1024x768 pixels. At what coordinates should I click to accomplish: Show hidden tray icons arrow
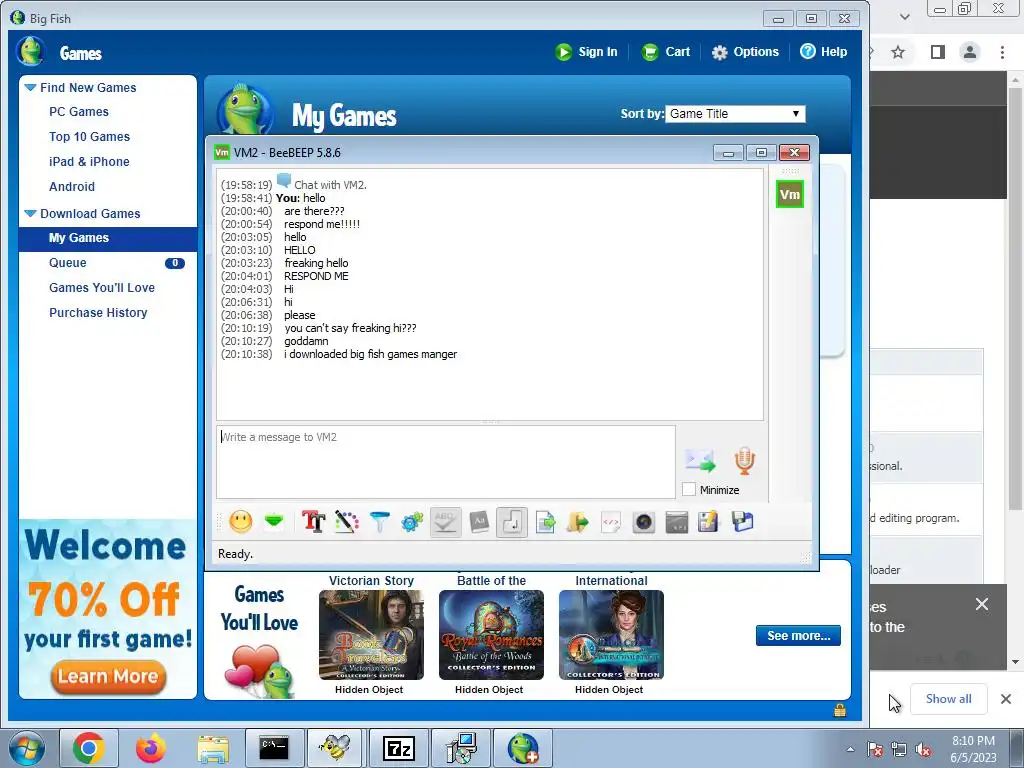pyautogui.click(x=850, y=750)
